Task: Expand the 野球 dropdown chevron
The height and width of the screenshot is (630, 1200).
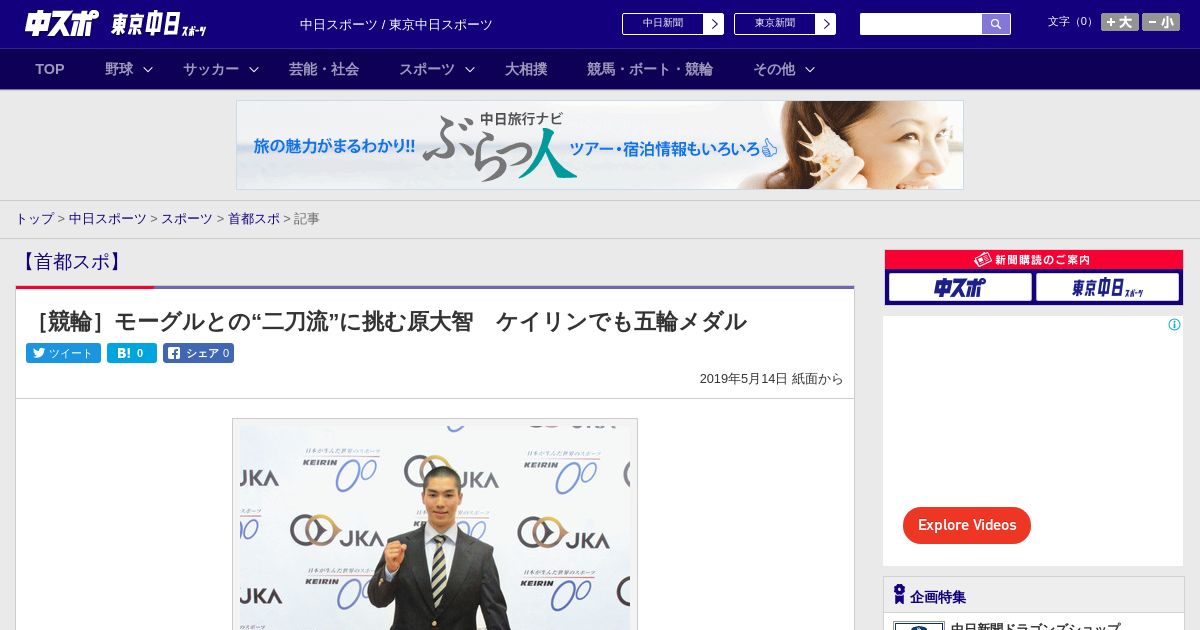Action: point(148,69)
